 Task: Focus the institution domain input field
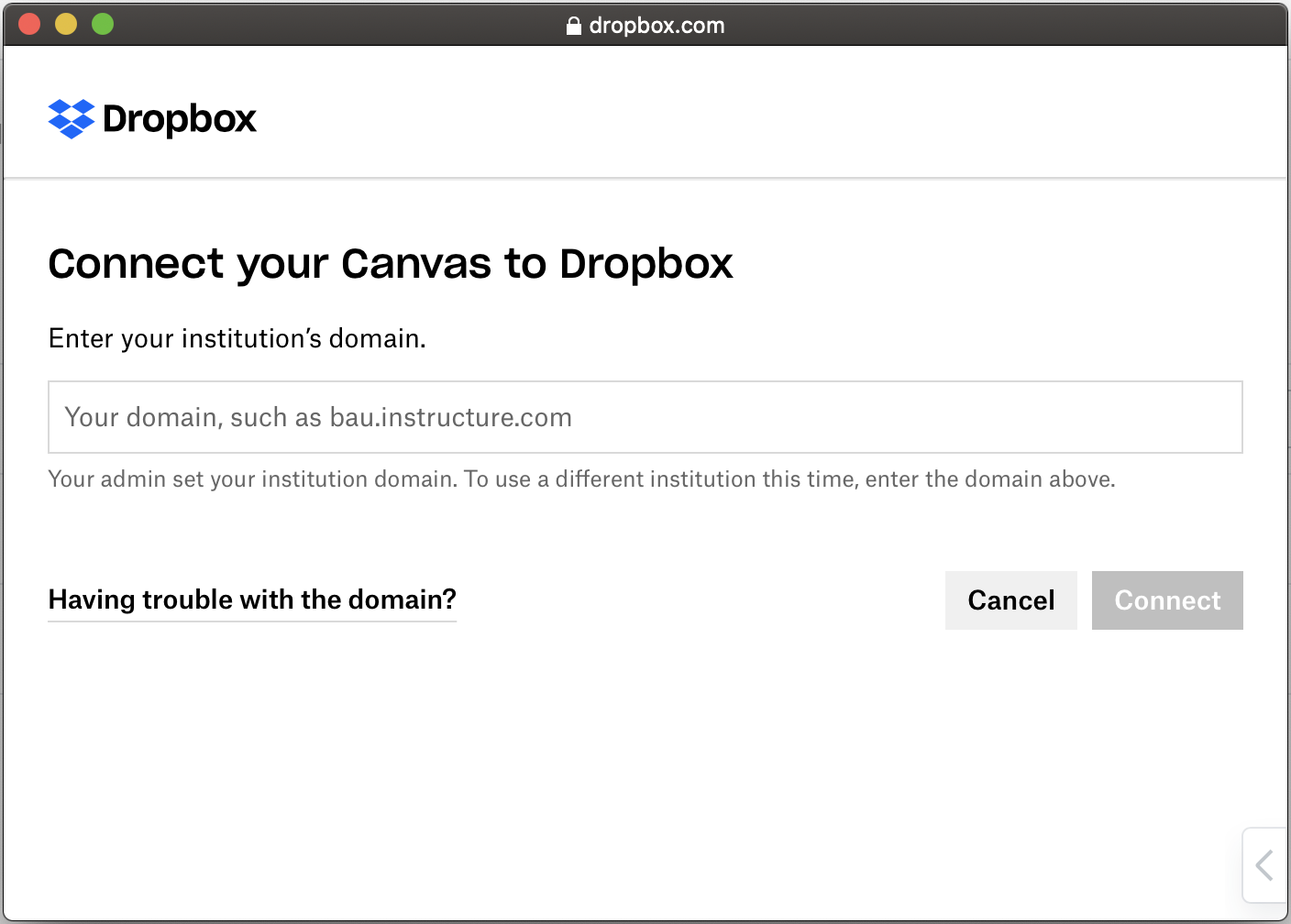(x=645, y=417)
